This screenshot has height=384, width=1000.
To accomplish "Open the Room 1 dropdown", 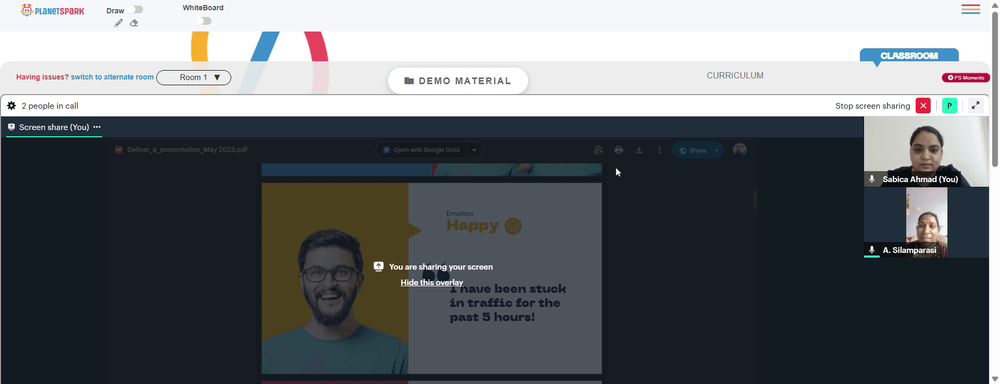I will coord(194,77).
